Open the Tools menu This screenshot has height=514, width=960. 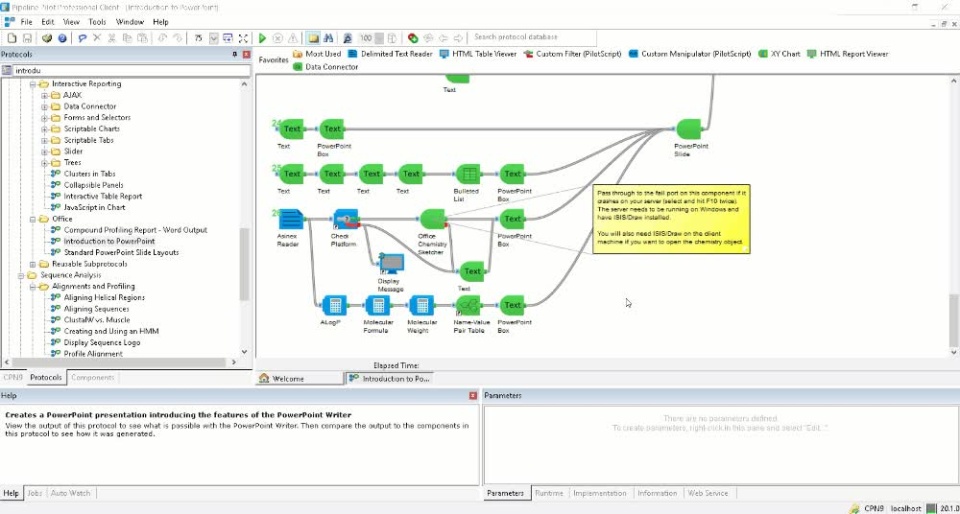click(x=97, y=22)
